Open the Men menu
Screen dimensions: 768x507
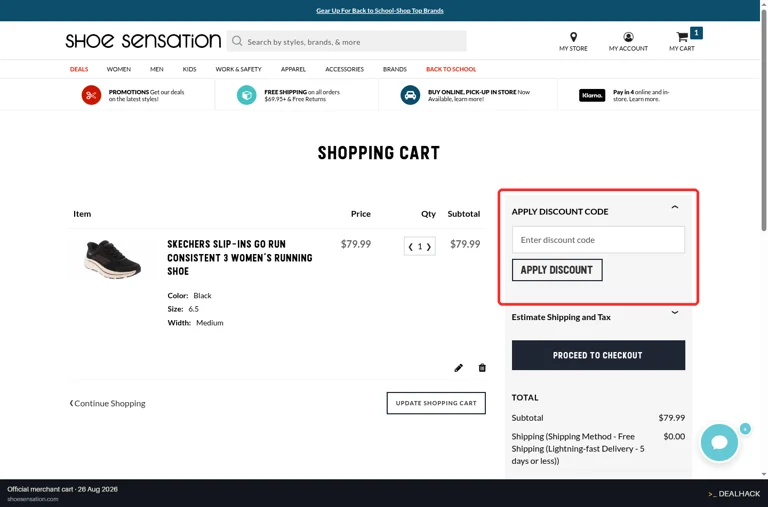point(157,69)
